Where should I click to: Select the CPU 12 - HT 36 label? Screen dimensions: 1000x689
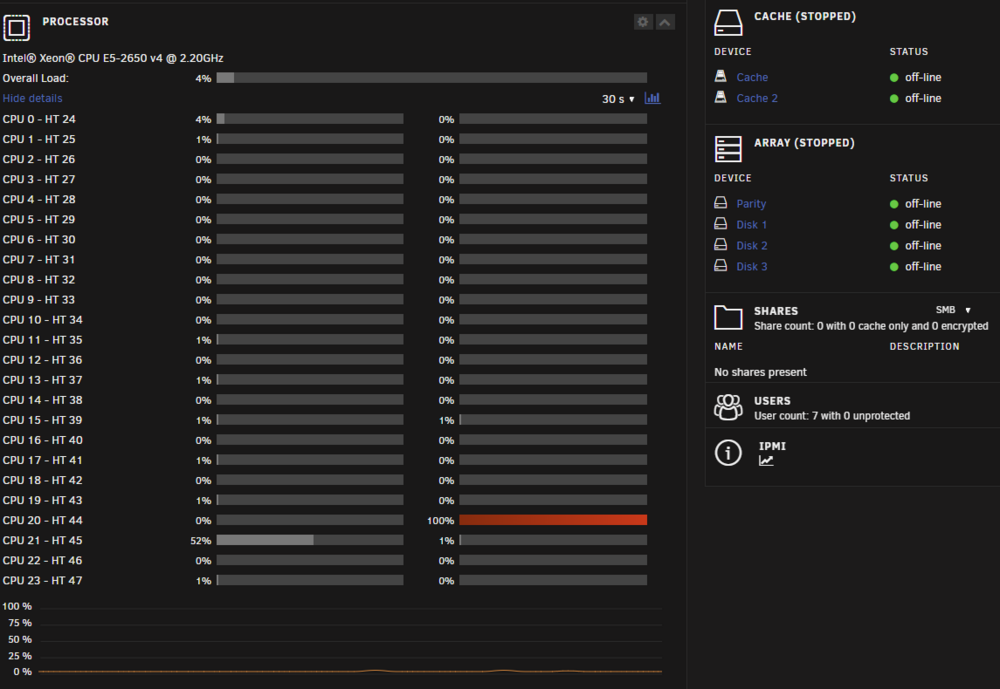43,360
